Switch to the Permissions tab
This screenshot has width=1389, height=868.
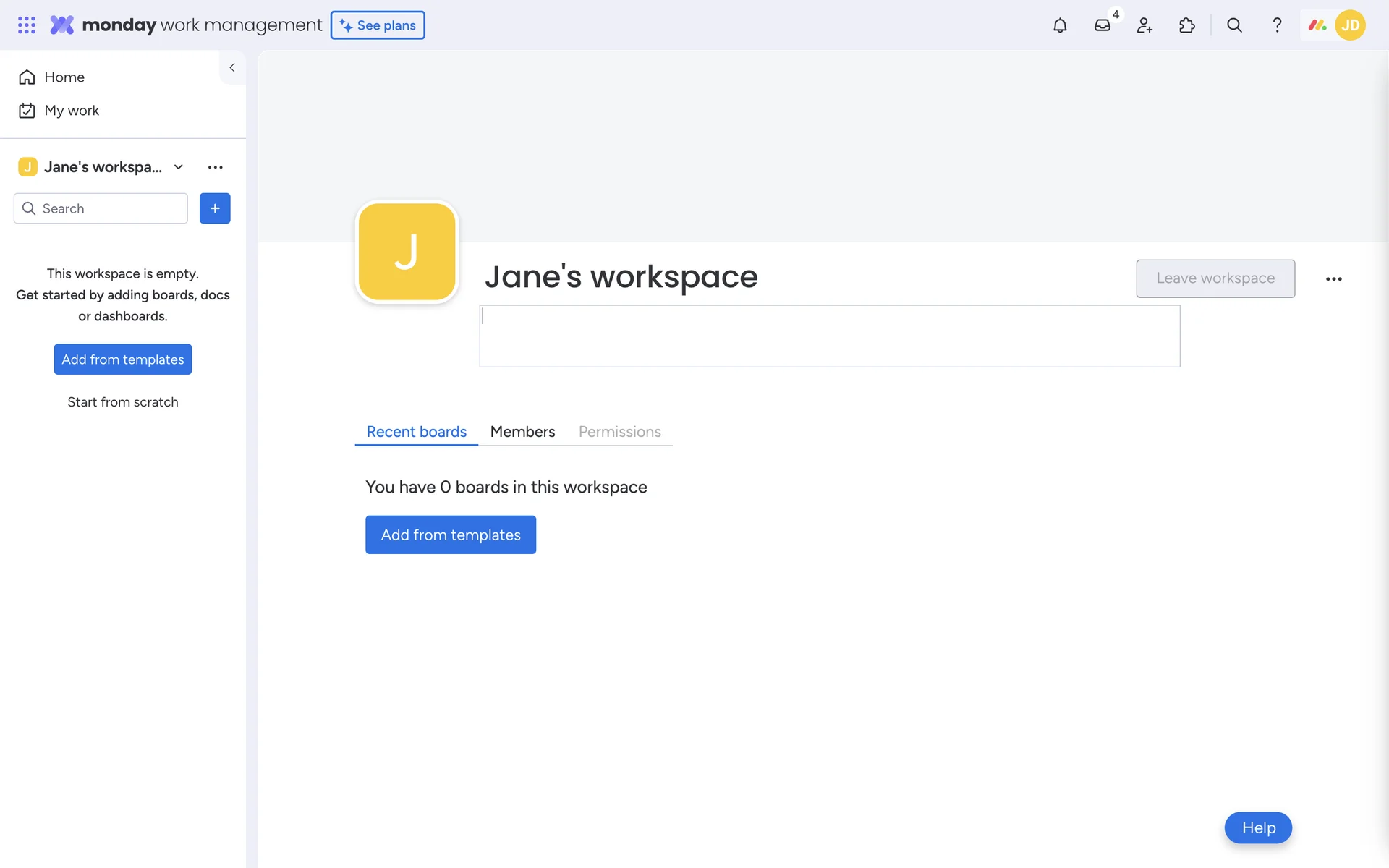pyautogui.click(x=619, y=432)
